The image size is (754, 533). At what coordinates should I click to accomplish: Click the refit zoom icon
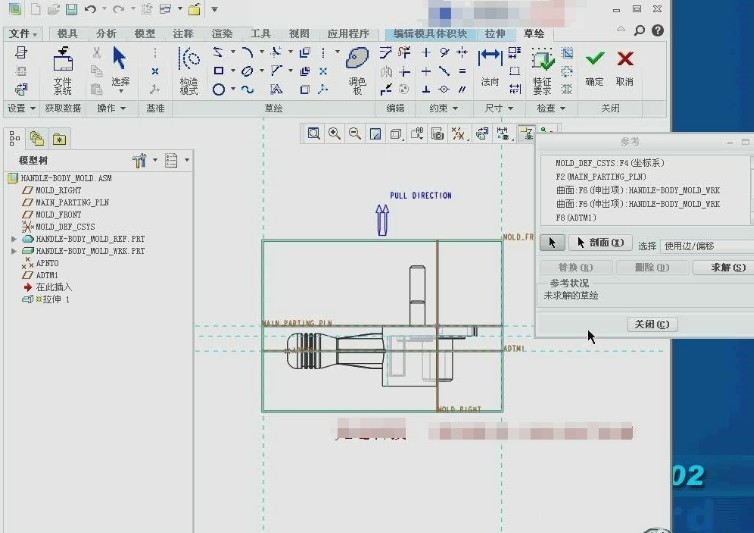(314, 133)
